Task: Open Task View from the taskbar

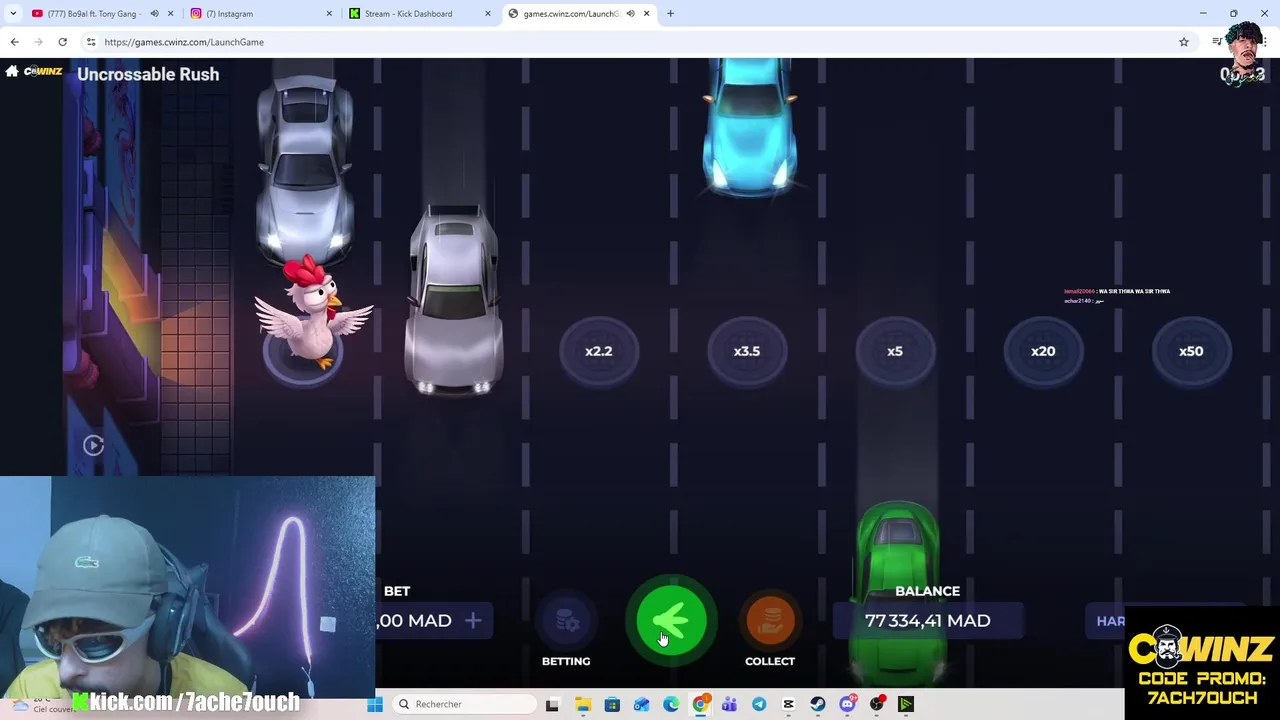Action: pyautogui.click(x=552, y=704)
